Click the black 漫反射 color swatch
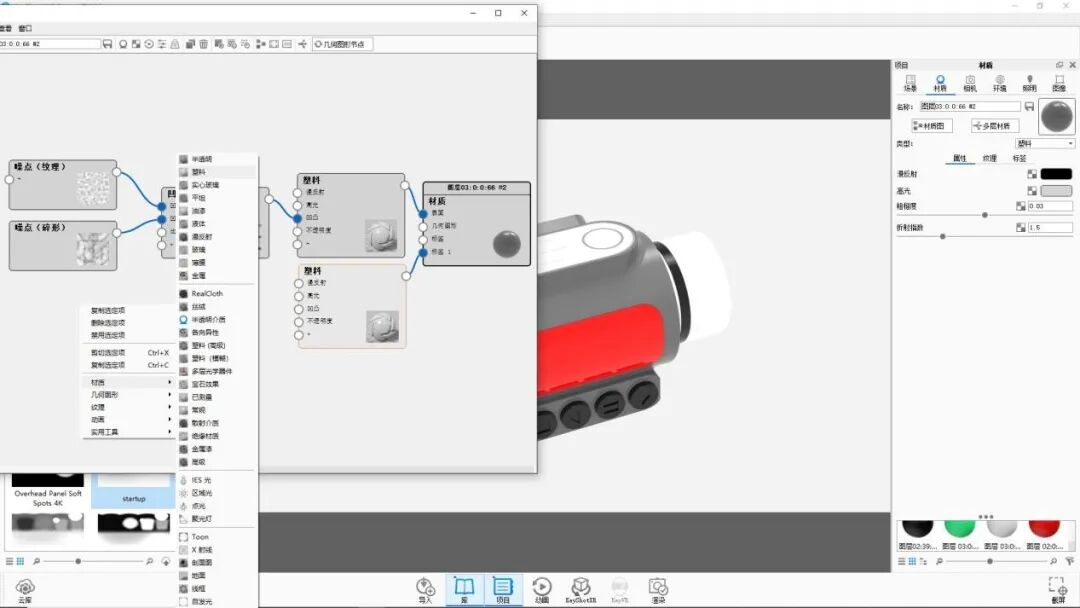The width and height of the screenshot is (1080, 608). (1056, 174)
